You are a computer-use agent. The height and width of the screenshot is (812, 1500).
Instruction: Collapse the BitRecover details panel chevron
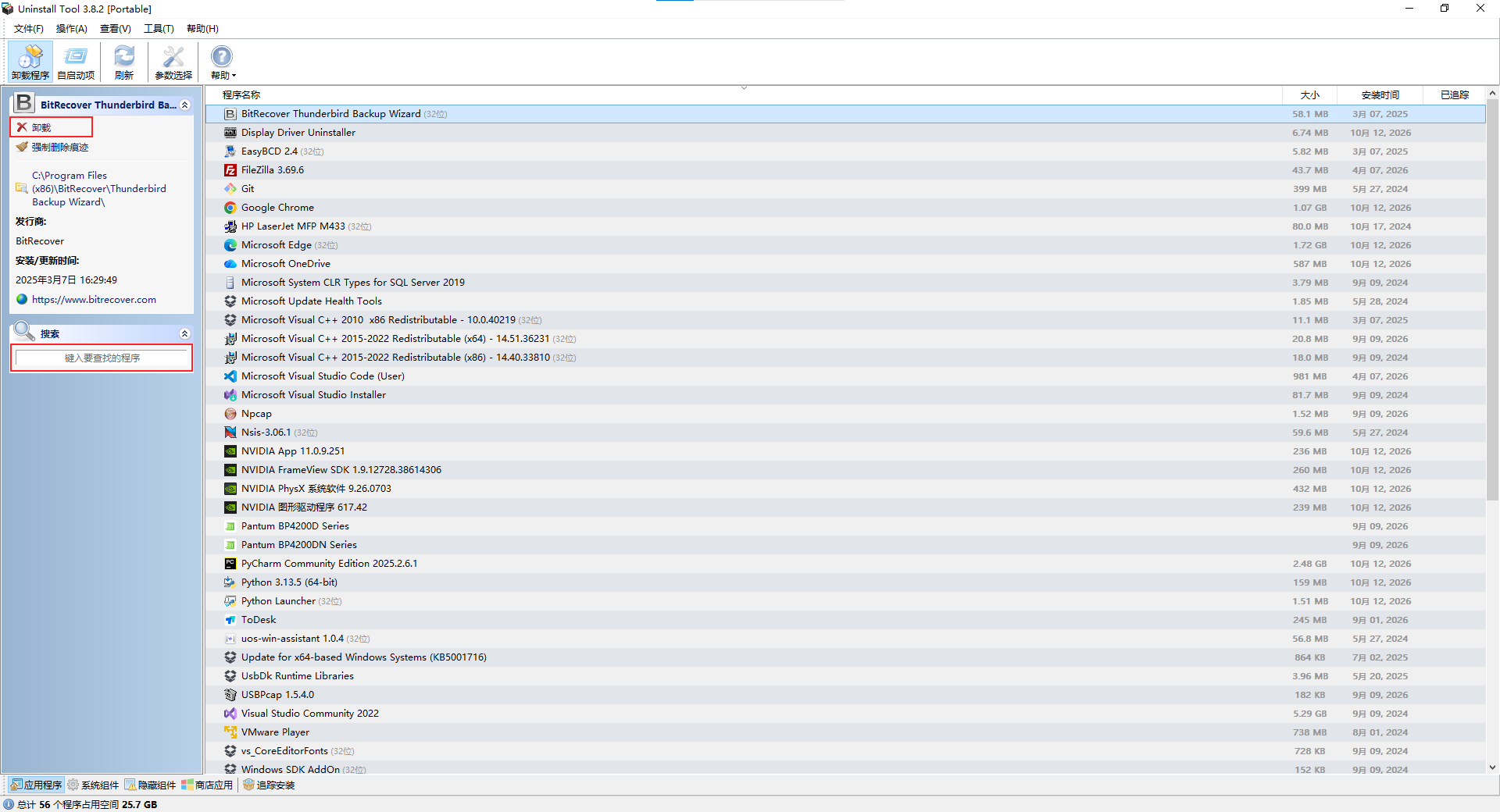click(185, 105)
